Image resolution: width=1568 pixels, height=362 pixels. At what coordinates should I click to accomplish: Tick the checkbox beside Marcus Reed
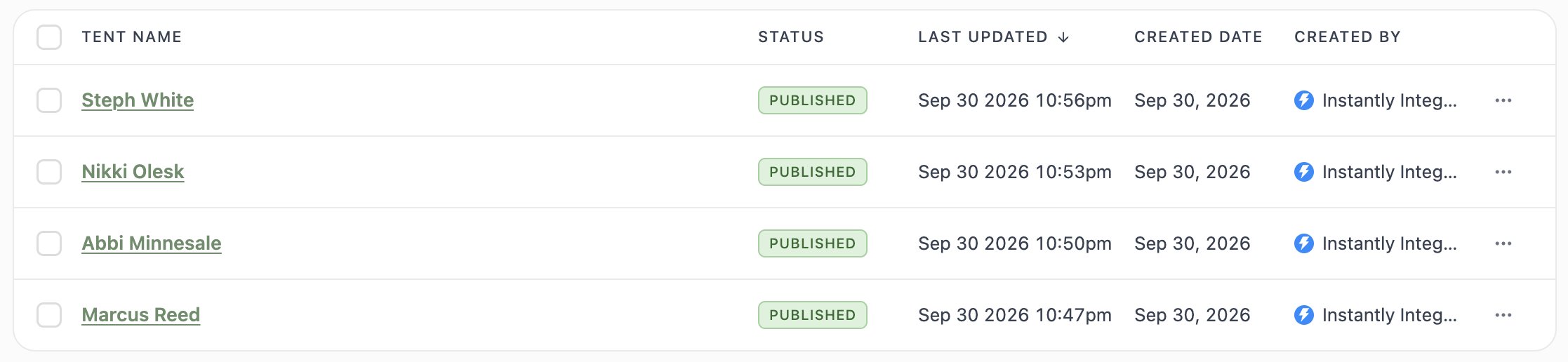[49, 315]
